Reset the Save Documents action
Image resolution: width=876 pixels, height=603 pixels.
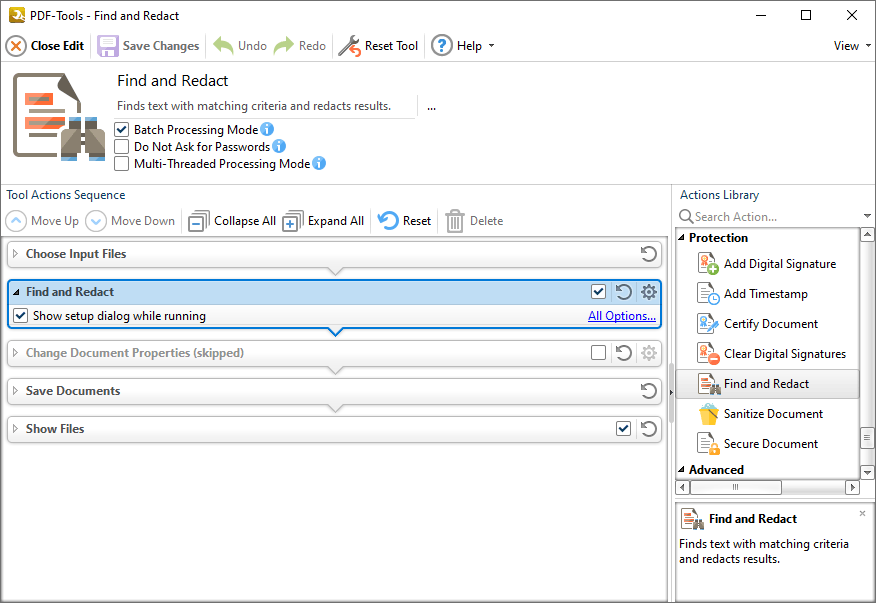[x=648, y=391]
